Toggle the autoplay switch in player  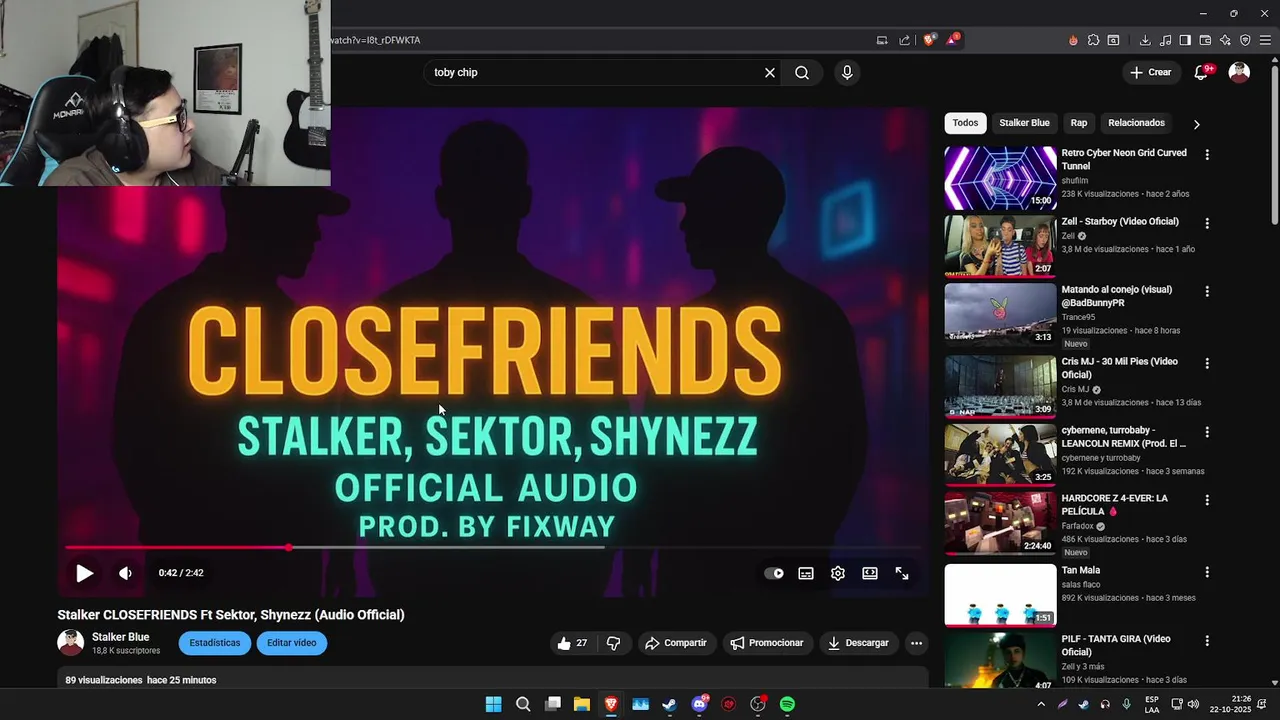click(774, 573)
